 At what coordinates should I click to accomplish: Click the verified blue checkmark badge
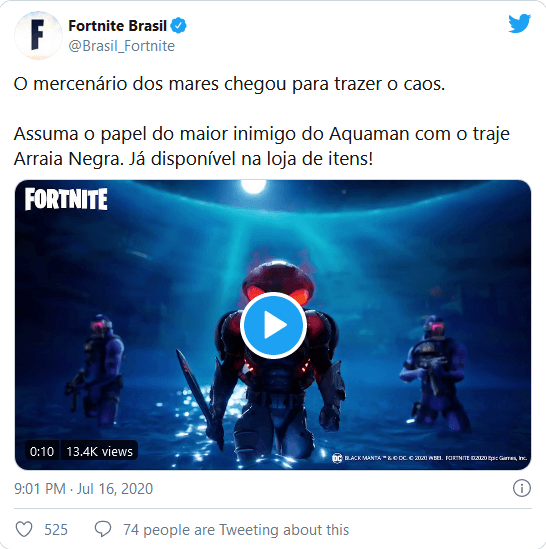(x=178, y=26)
